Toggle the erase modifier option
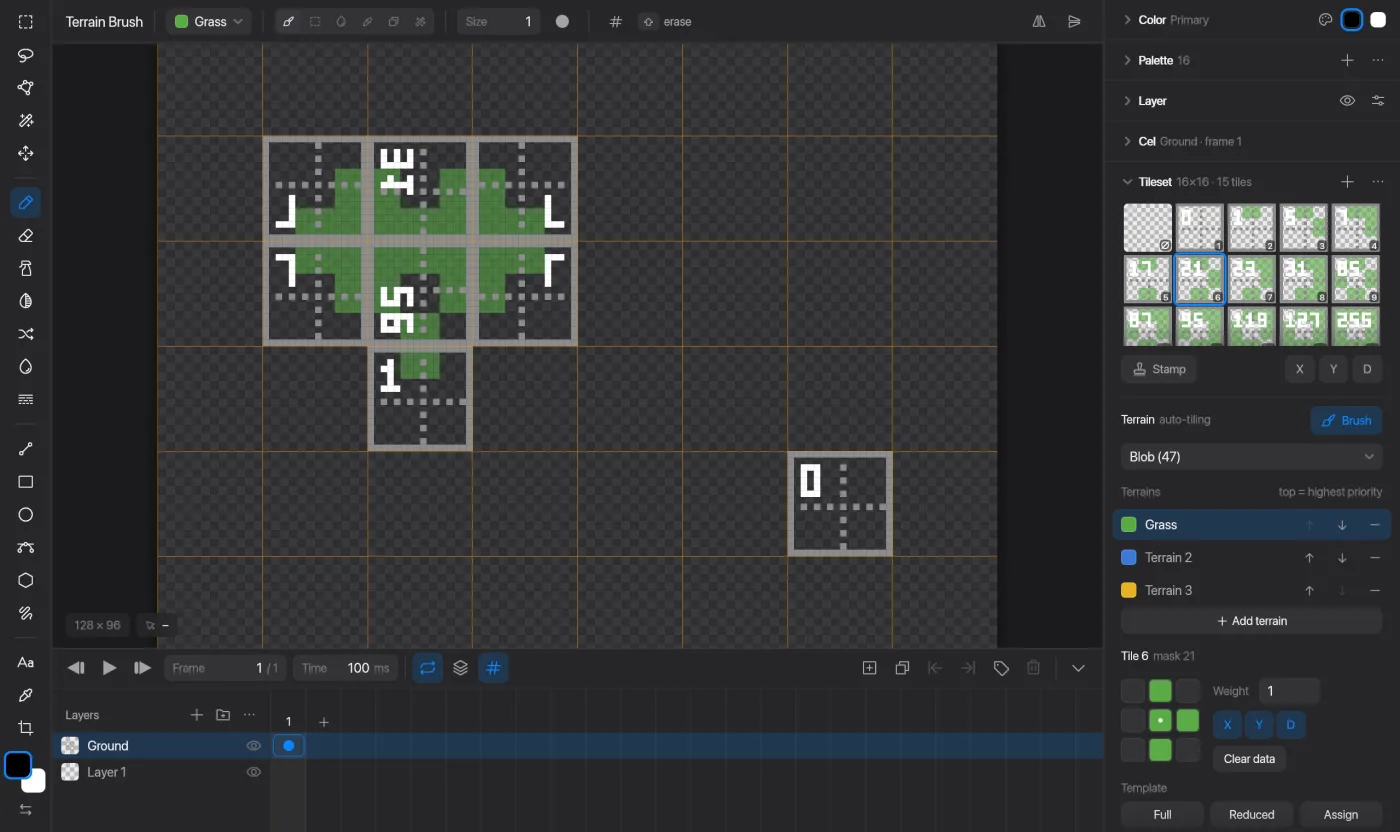The width and height of the screenshot is (1400, 832). (666, 22)
